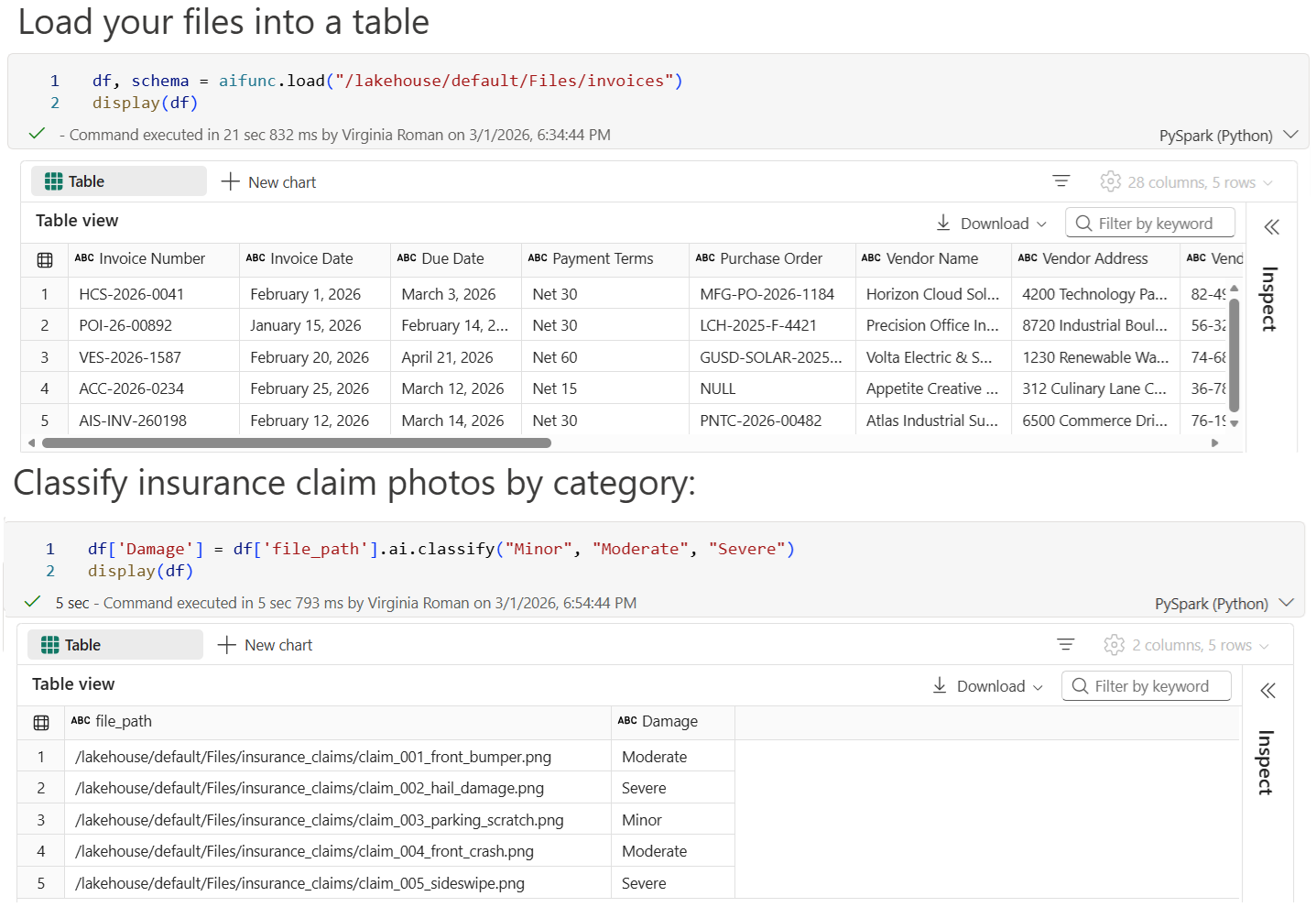Click the grid icon in the table row header
1316x907 pixels.
44,259
